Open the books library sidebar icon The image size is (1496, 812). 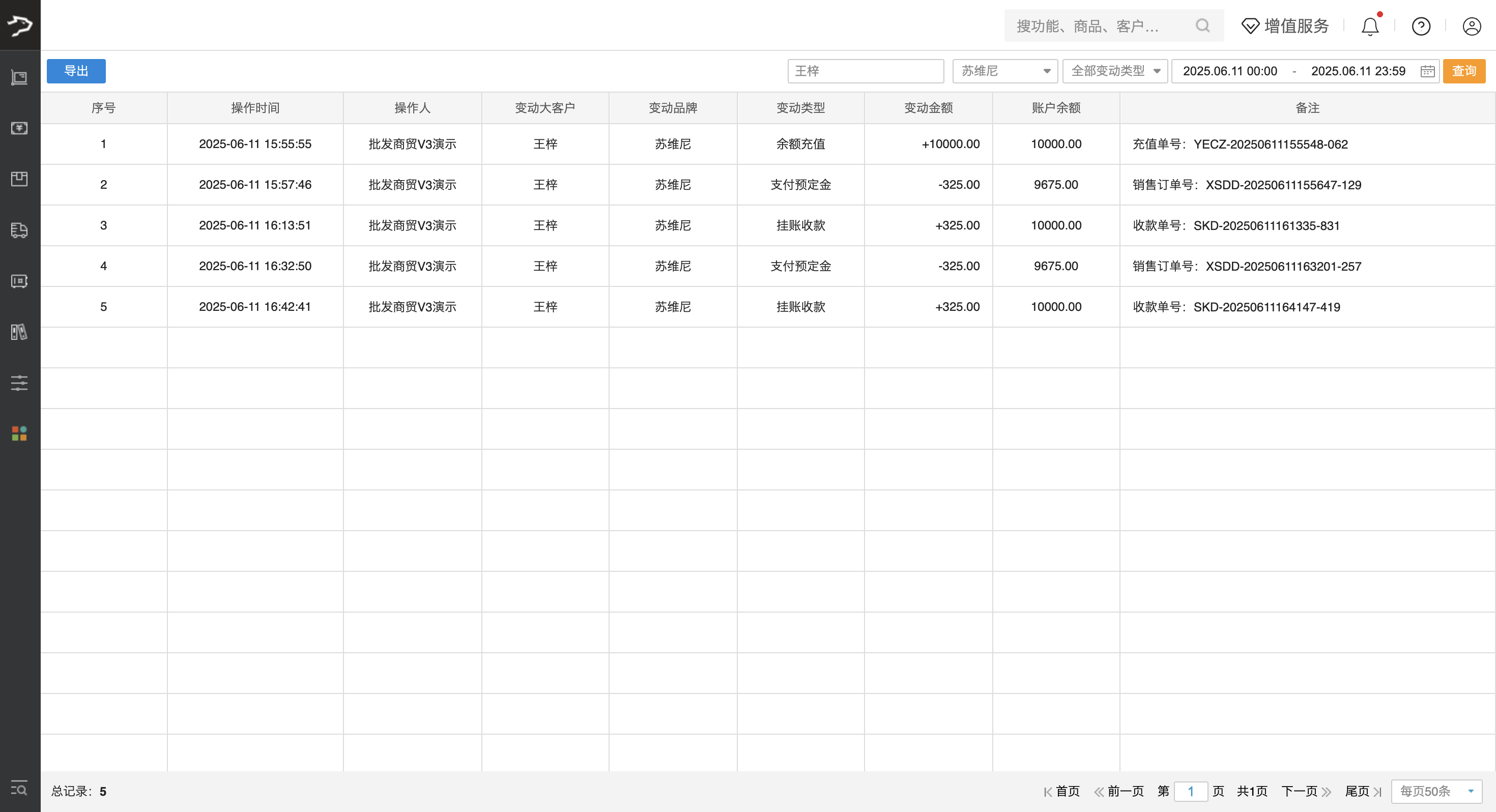coord(19,332)
